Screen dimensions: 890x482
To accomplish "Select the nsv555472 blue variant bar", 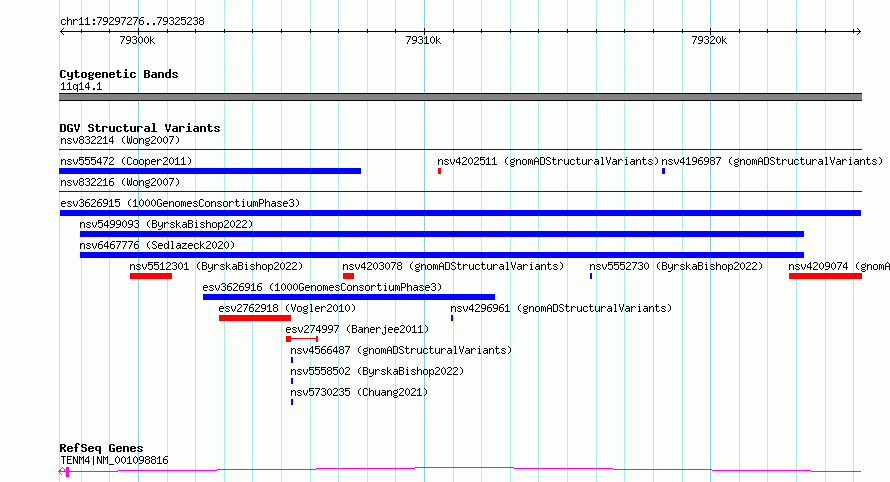I will (x=210, y=171).
